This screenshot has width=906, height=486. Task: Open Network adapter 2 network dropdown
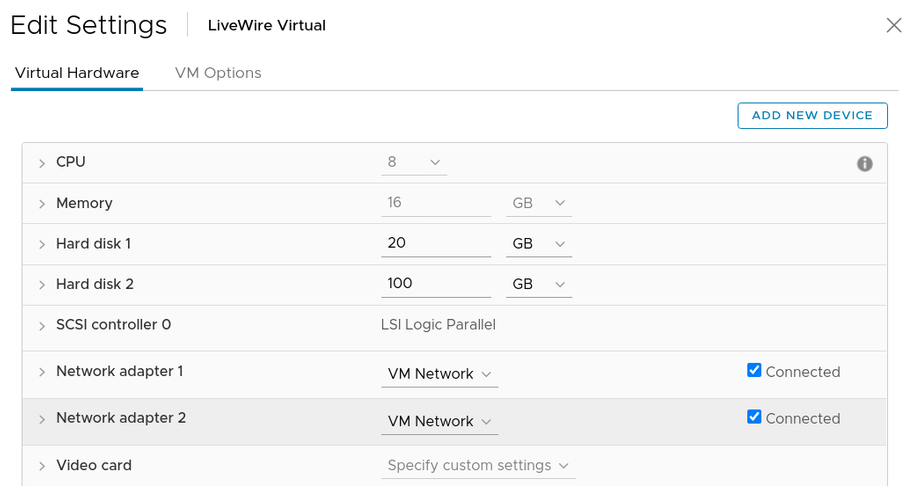click(x=439, y=421)
